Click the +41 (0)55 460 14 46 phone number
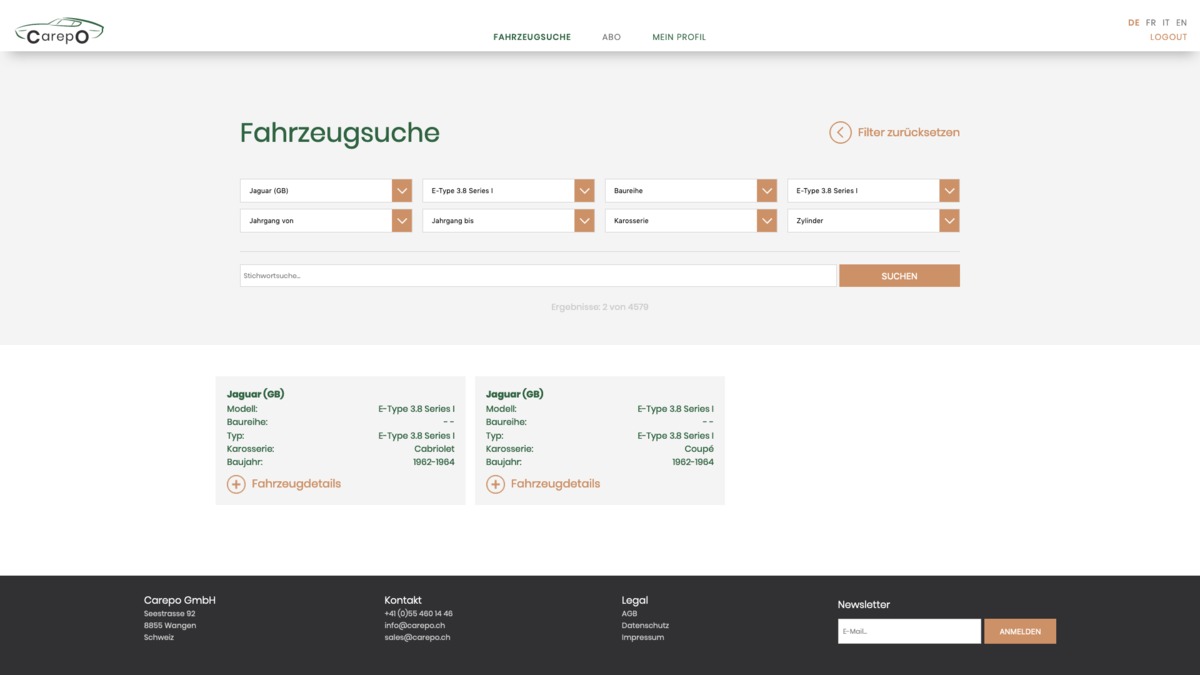The image size is (1200, 675). [418, 613]
